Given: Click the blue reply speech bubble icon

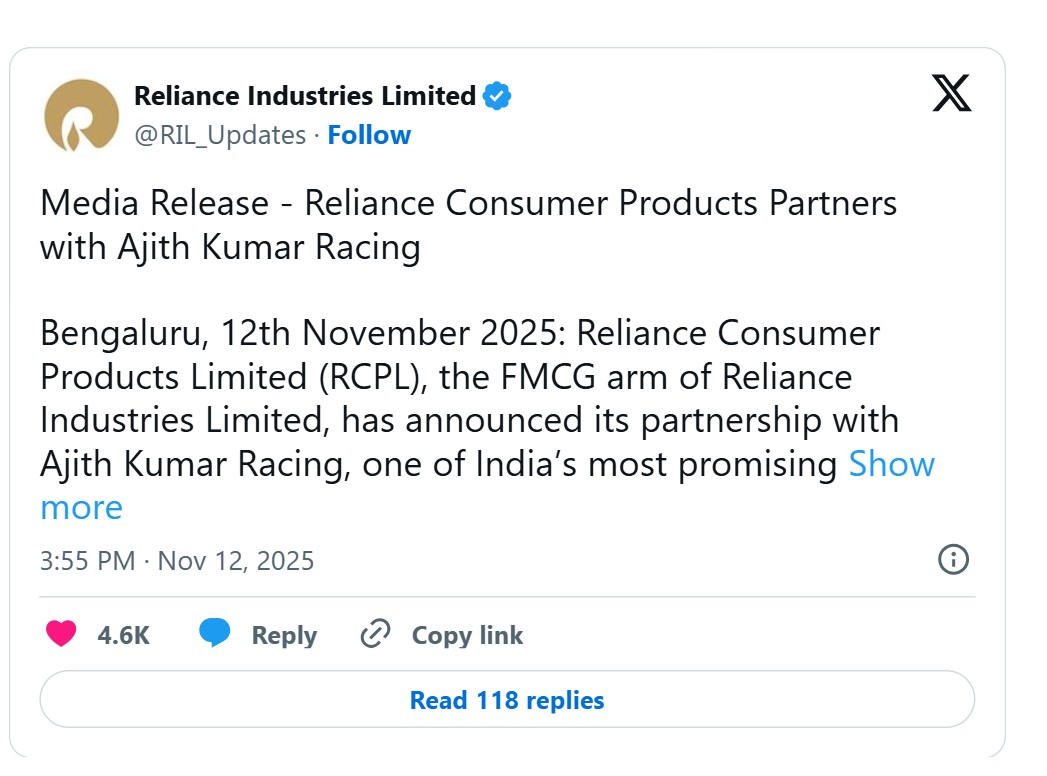Looking at the screenshot, I should [x=214, y=634].
